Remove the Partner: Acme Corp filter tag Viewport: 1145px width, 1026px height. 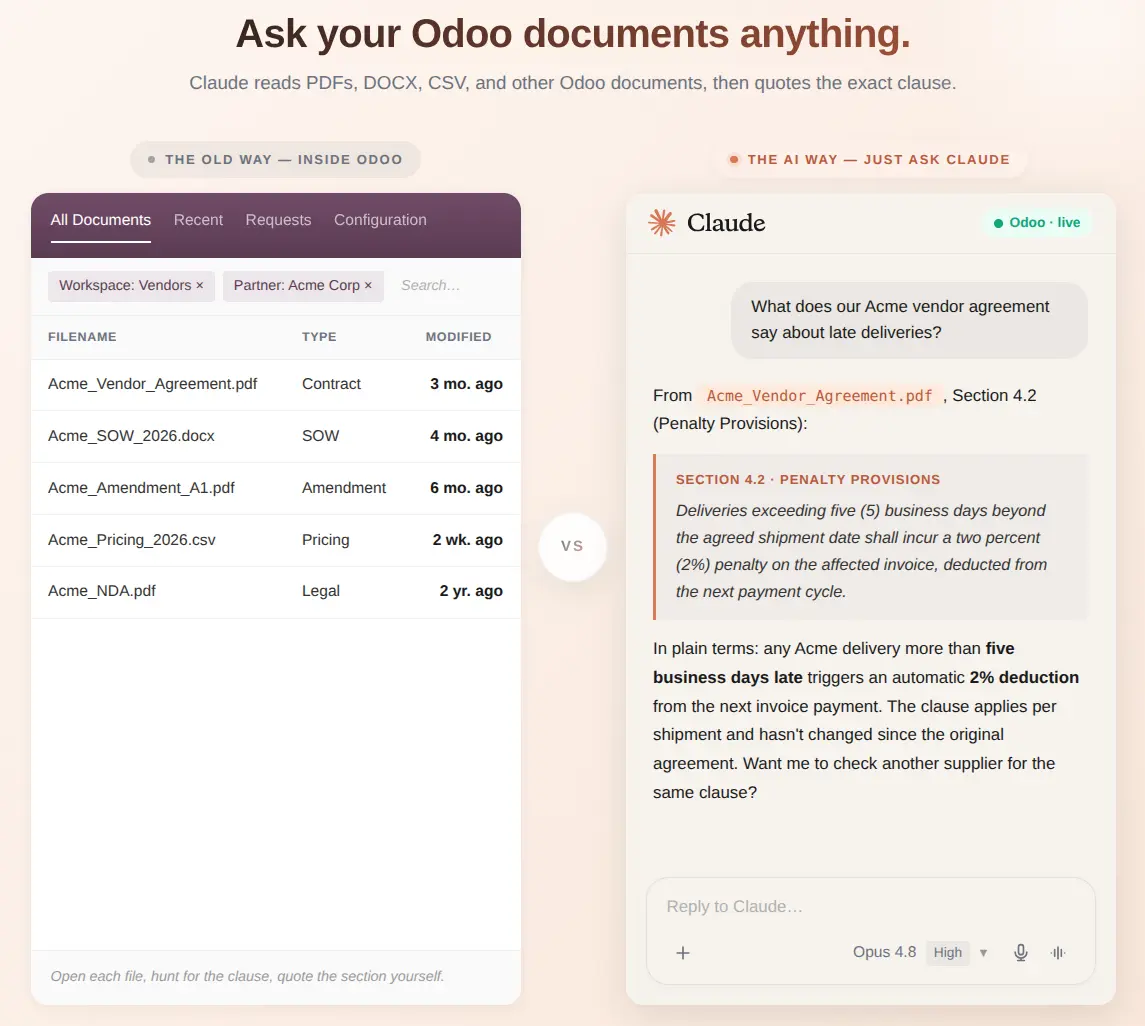pos(368,286)
